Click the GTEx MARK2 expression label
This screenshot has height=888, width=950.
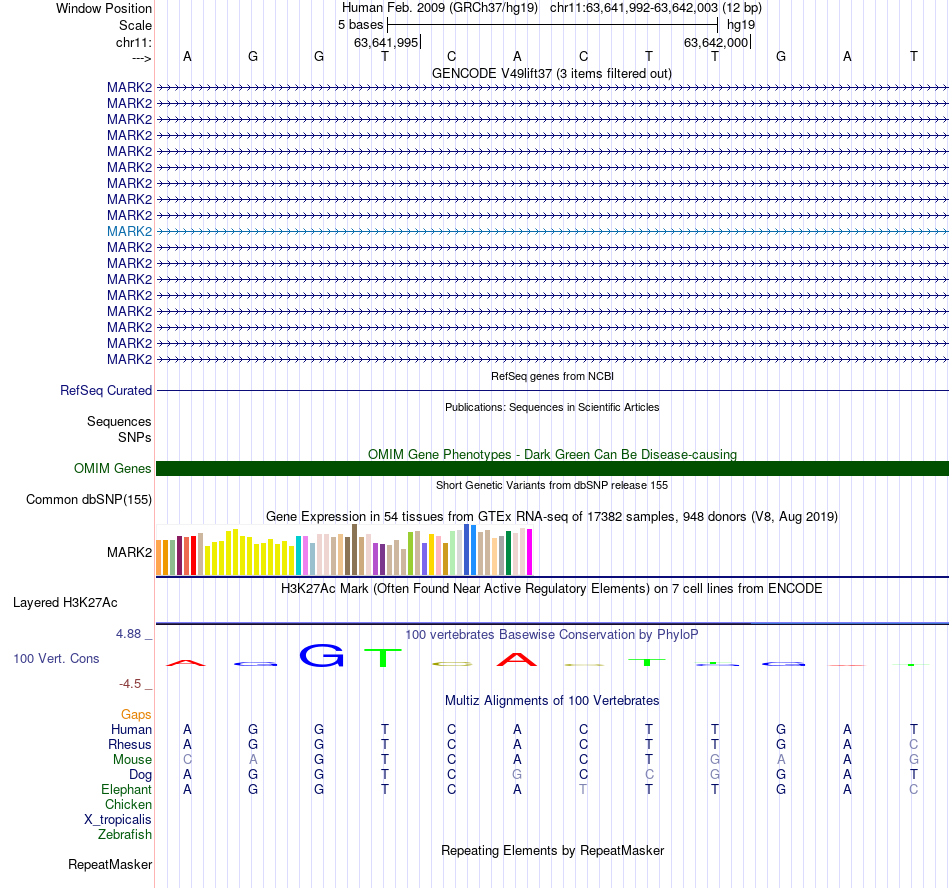[129, 552]
